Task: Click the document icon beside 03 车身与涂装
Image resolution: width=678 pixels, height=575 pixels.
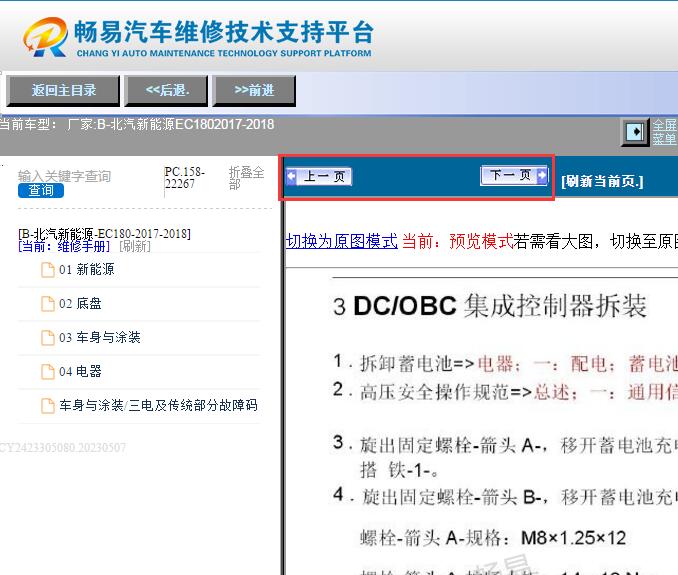Action: pyautogui.click(x=48, y=338)
